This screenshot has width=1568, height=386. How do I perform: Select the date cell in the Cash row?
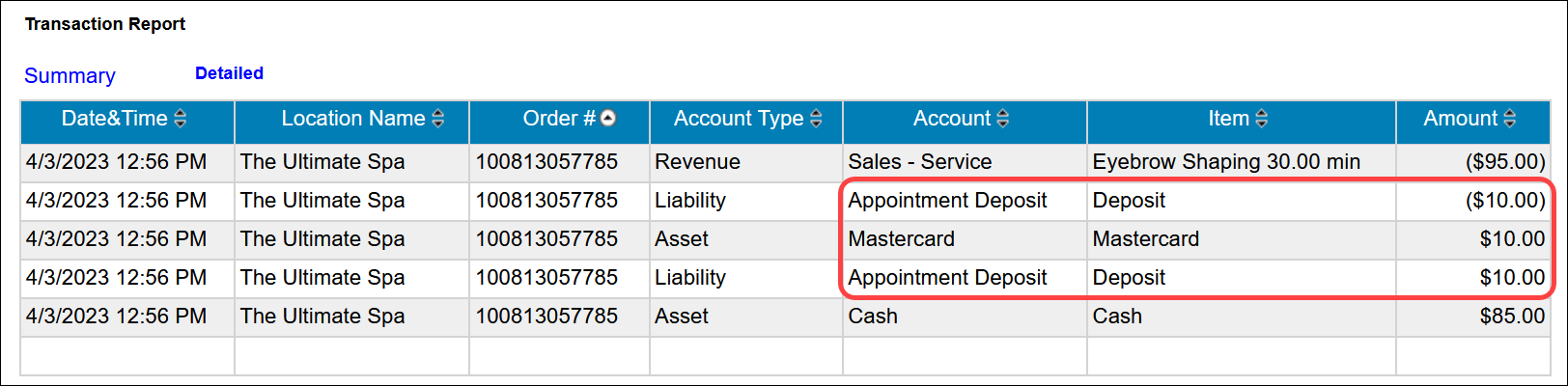(127, 317)
